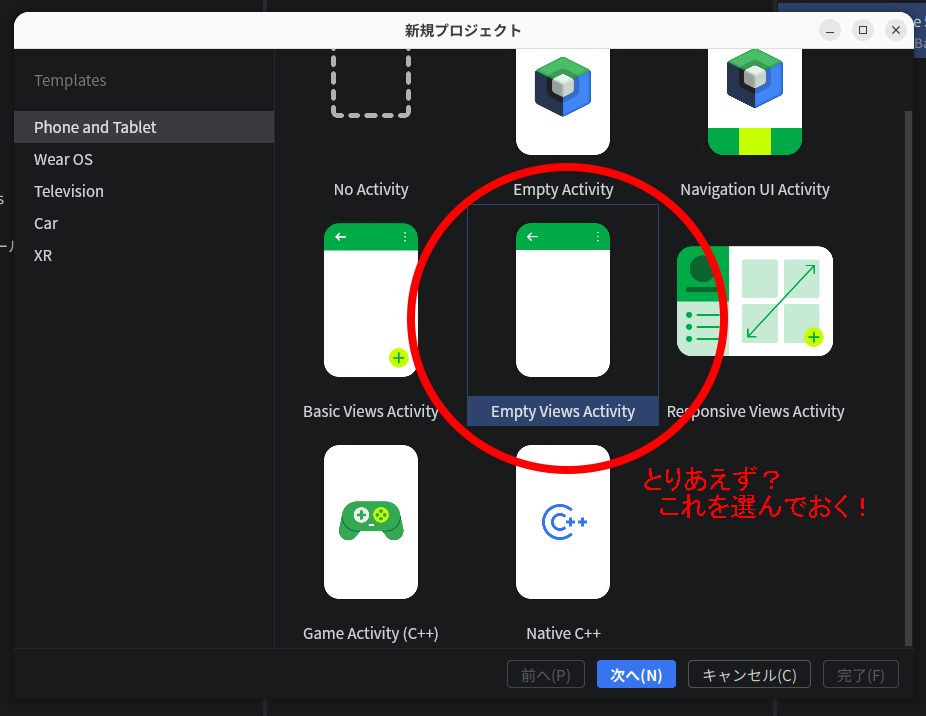926x716 pixels.
Task: Select the Empty Views Activity template
Action: tap(563, 300)
